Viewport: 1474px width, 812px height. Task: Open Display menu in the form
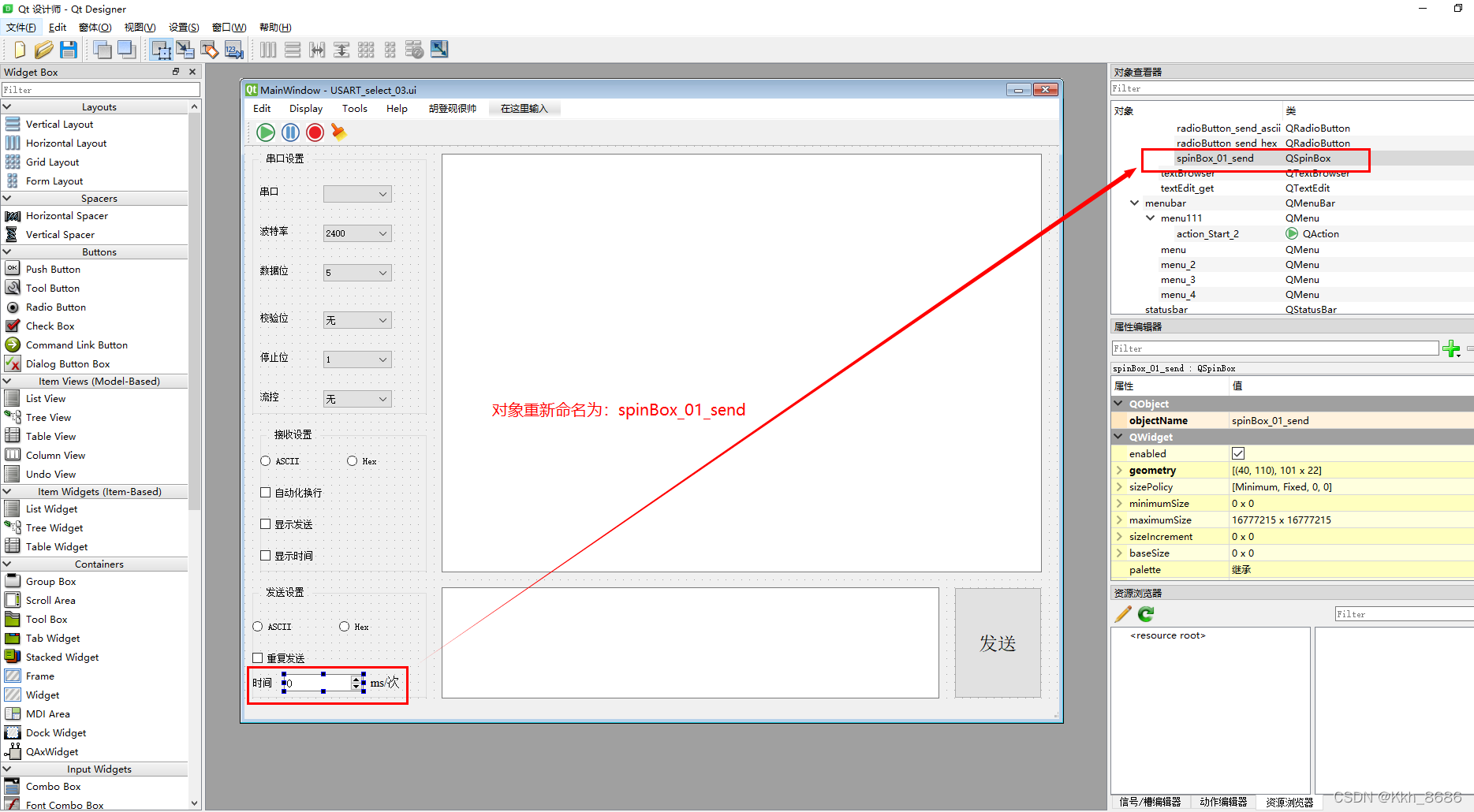306,109
